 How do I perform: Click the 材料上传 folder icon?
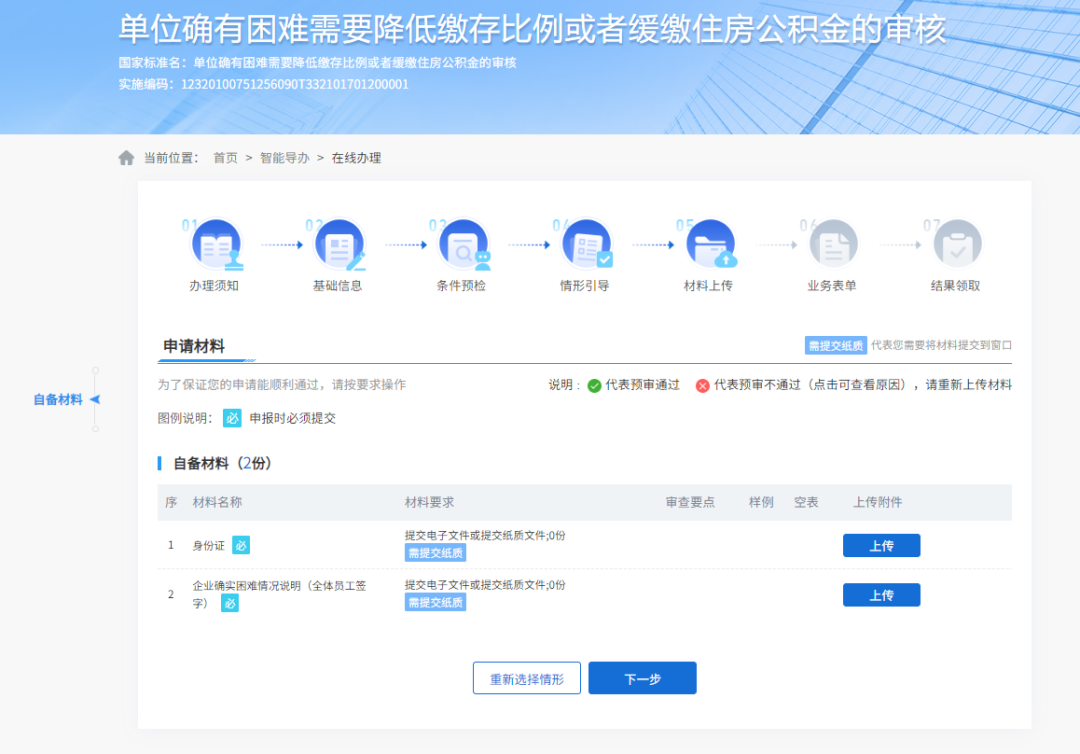(710, 245)
